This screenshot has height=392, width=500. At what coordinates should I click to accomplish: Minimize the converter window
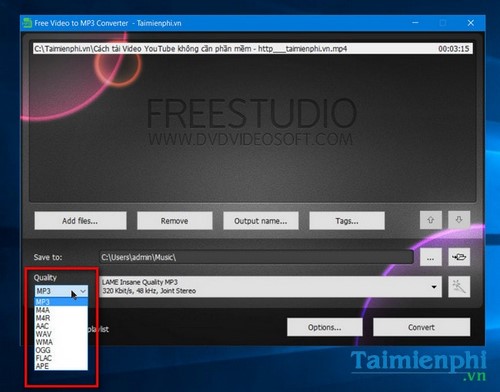tap(415, 23)
